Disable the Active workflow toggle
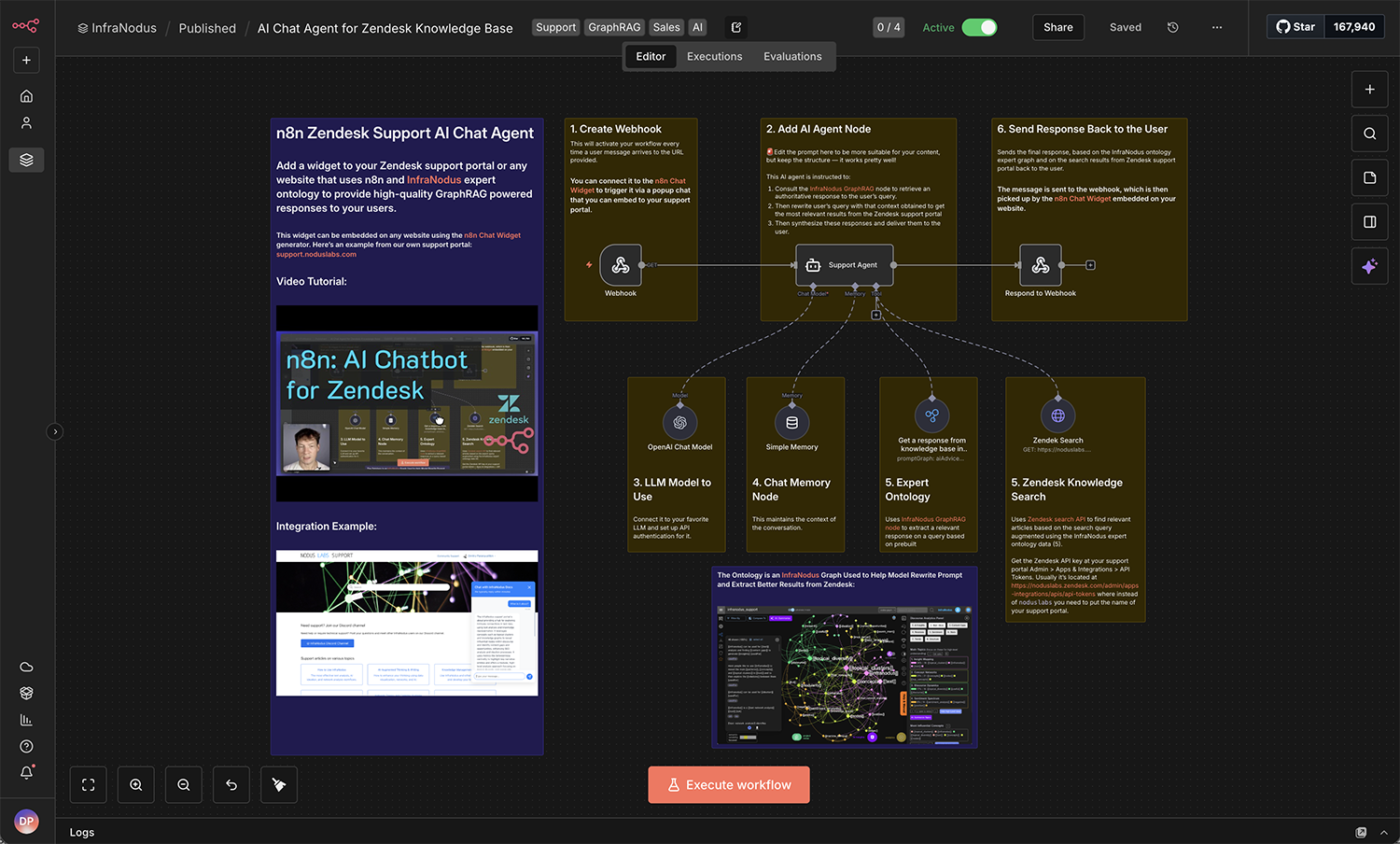Screen dimensions: 1400x844 coord(978,27)
